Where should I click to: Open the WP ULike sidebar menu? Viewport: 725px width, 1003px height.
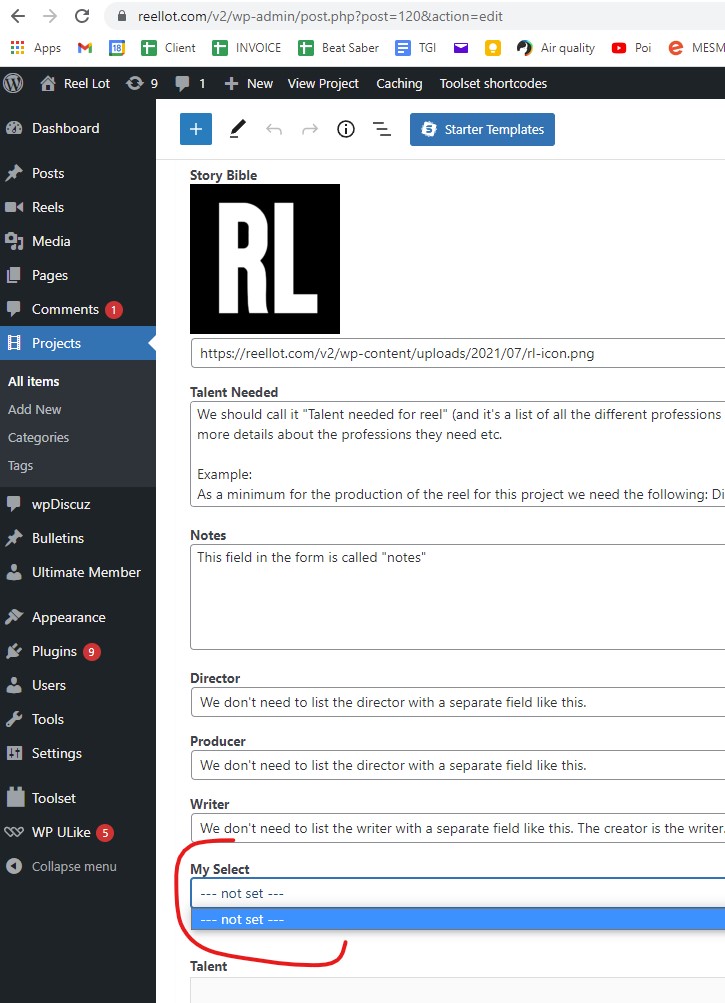(x=77, y=832)
